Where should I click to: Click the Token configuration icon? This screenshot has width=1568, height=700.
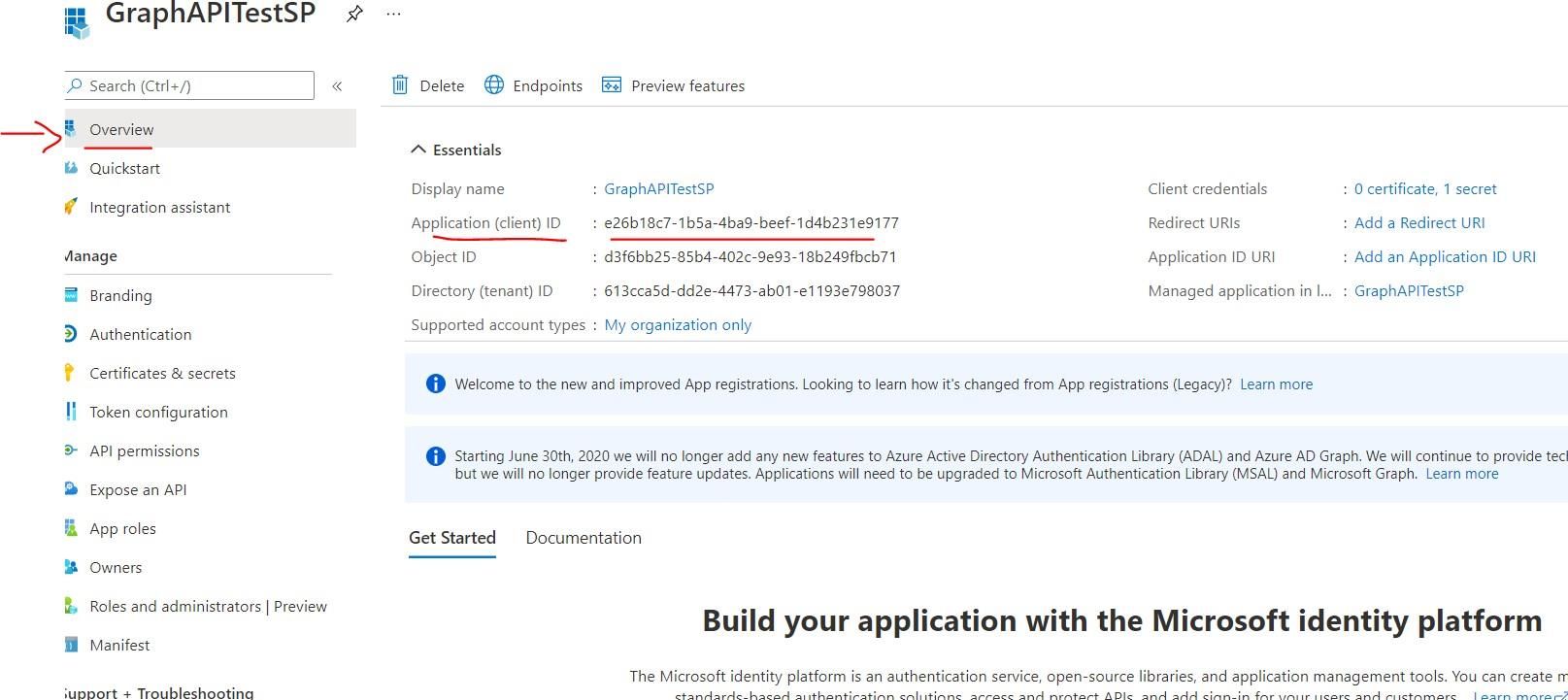point(70,412)
